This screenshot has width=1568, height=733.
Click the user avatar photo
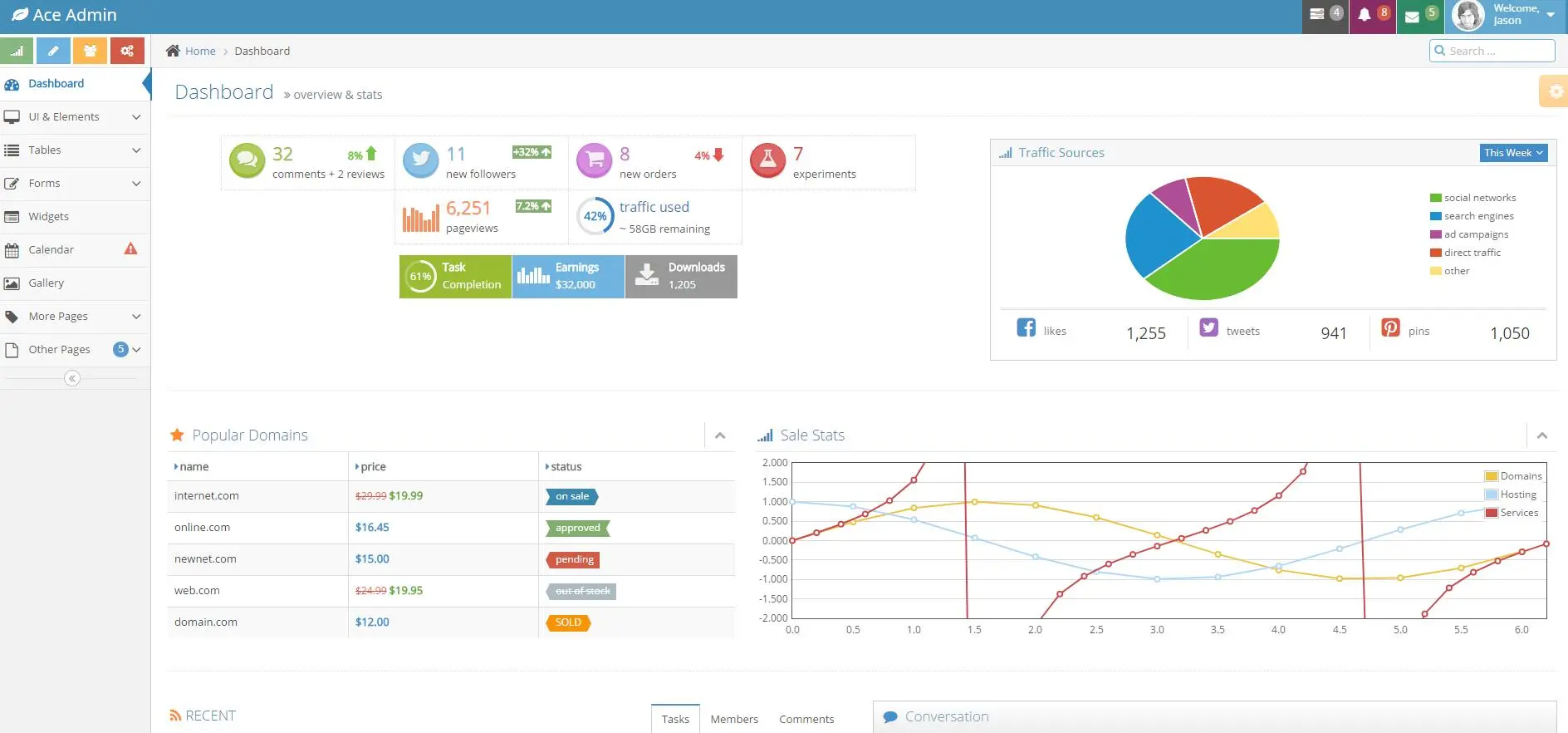1468,16
